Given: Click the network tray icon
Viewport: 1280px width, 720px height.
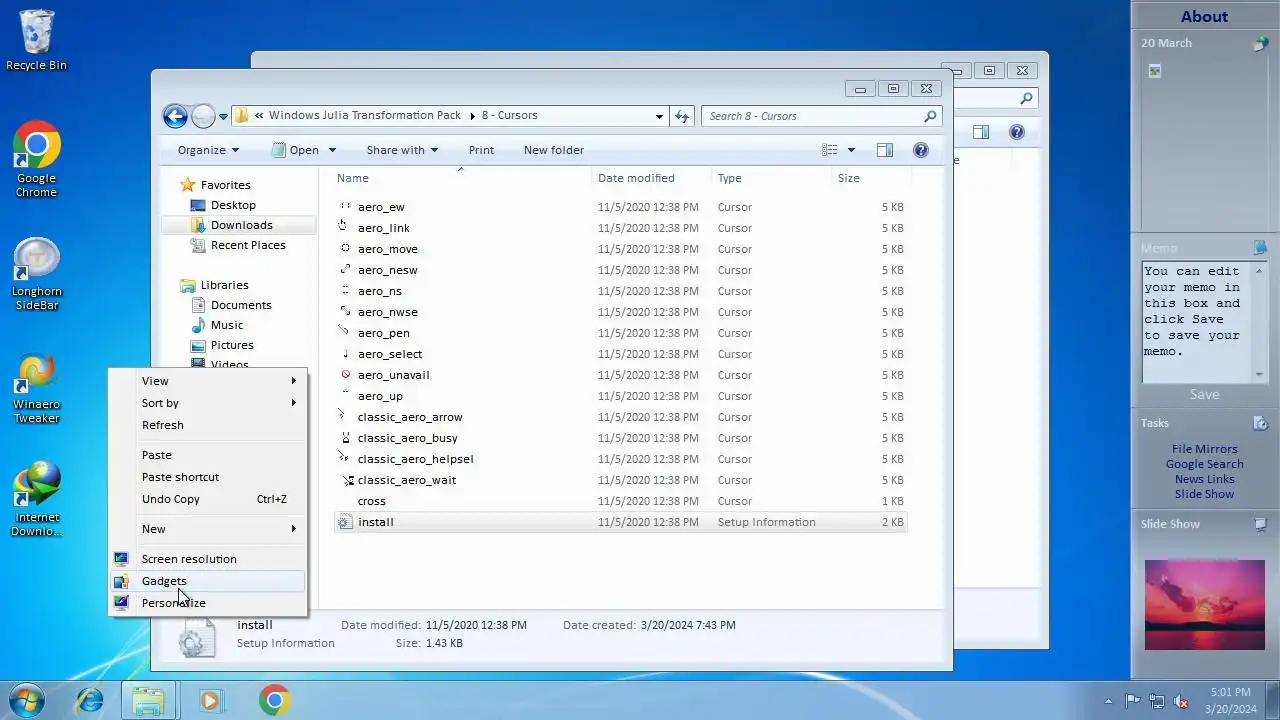Looking at the screenshot, I should click(x=1157, y=701).
